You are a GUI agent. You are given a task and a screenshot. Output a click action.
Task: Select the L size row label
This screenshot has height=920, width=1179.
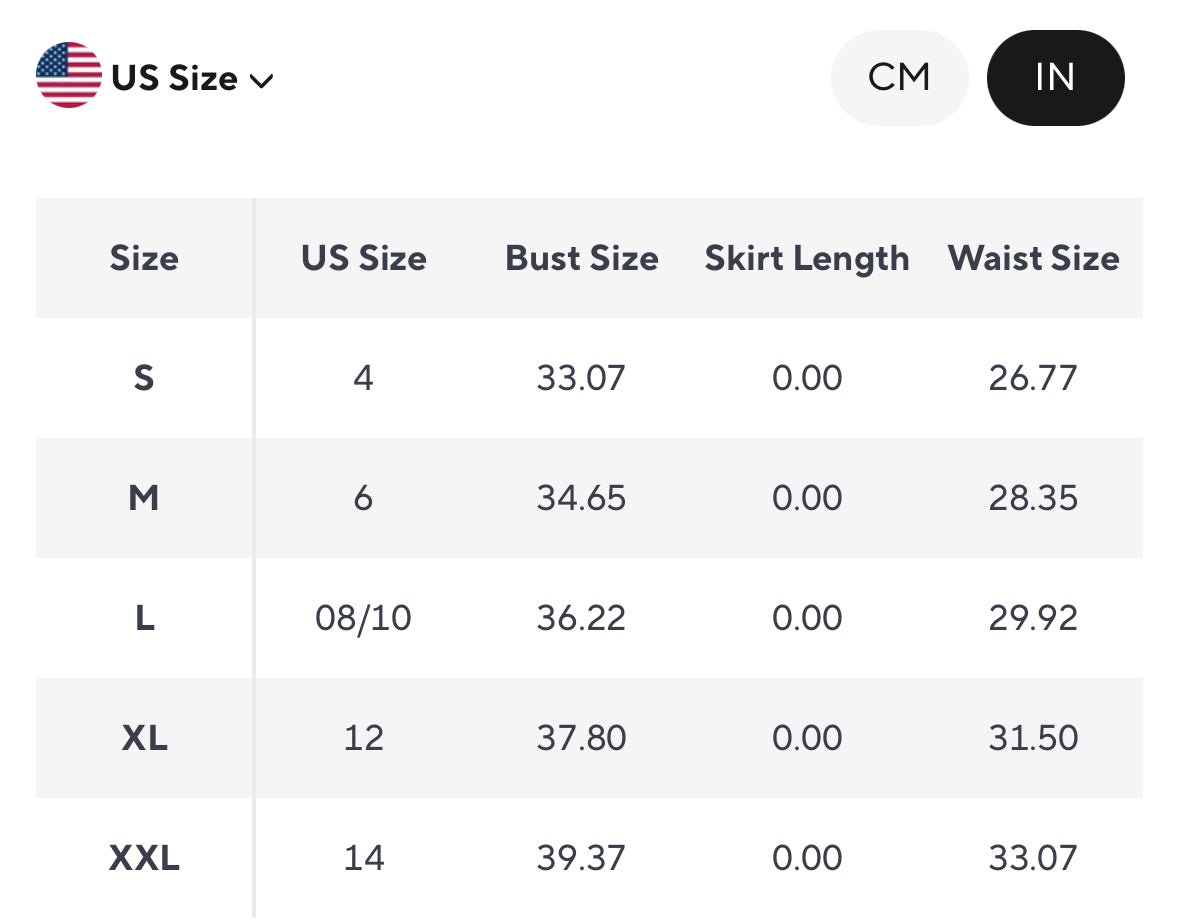pyautogui.click(x=144, y=618)
